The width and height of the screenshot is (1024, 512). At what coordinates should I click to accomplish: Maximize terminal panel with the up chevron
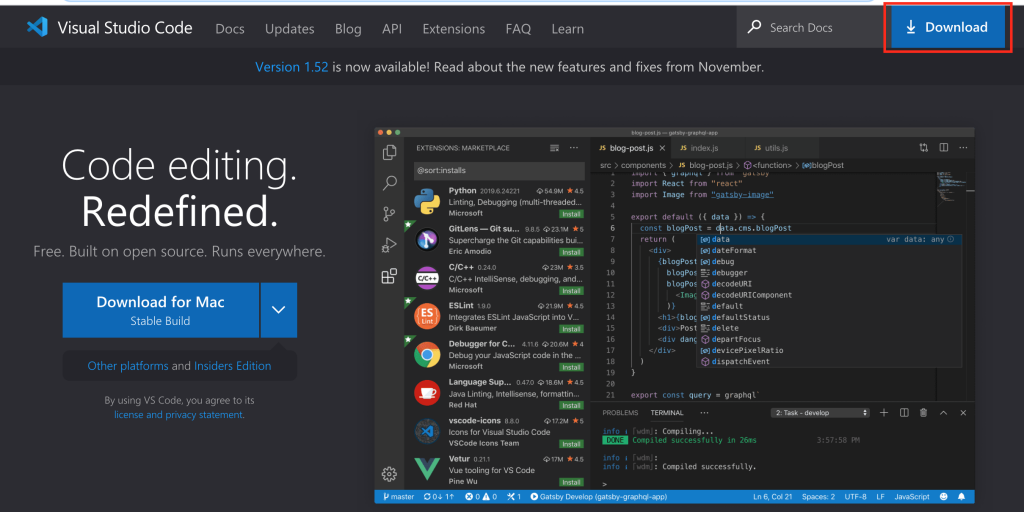click(943, 413)
